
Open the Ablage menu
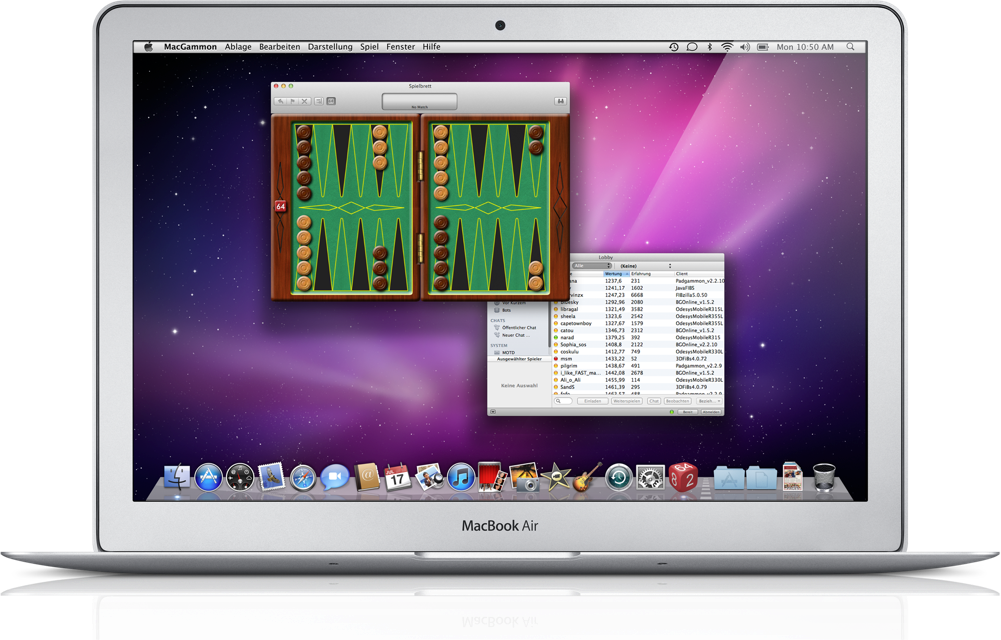[238, 47]
